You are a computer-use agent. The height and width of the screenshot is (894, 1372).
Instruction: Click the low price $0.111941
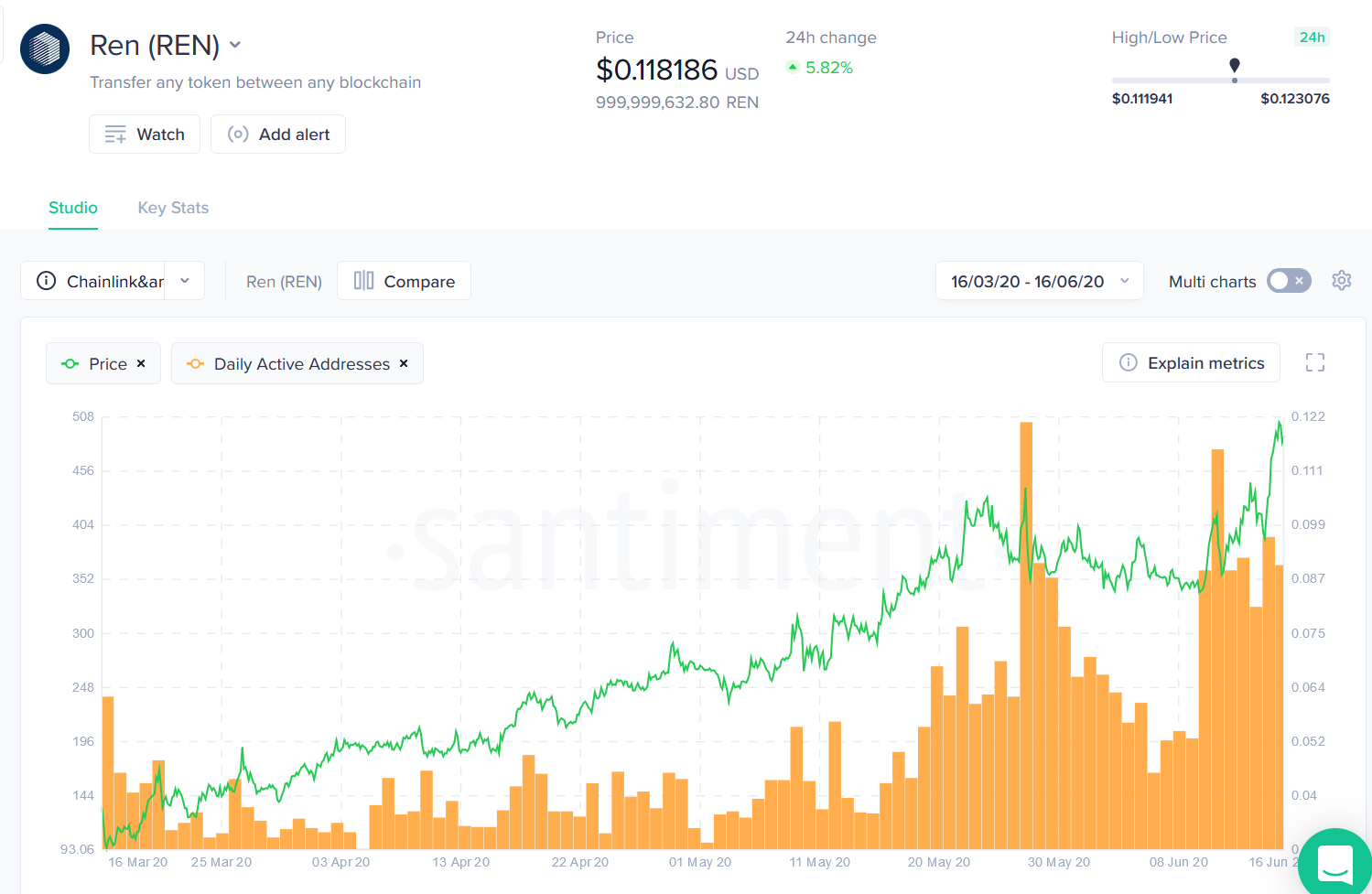pos(1142,99)
